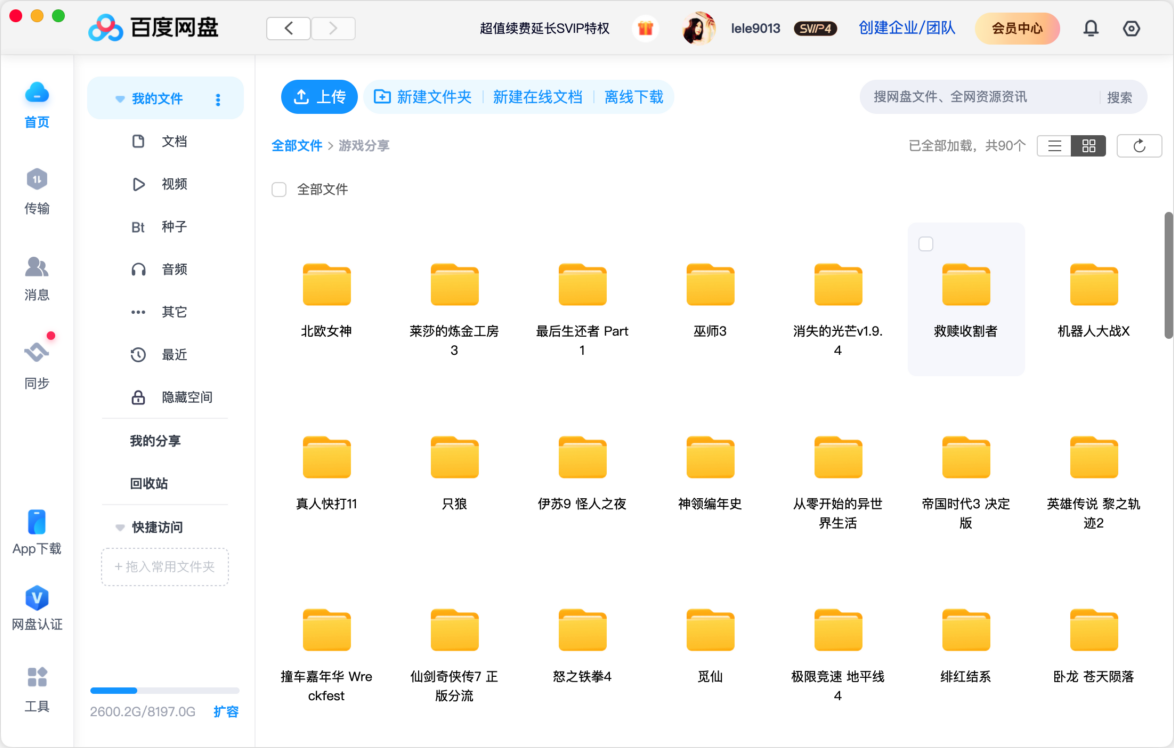The height and width of the screenshot is (748, 1174).
Task: Click the storage usage progress bar
Action: tap(165, 690)
